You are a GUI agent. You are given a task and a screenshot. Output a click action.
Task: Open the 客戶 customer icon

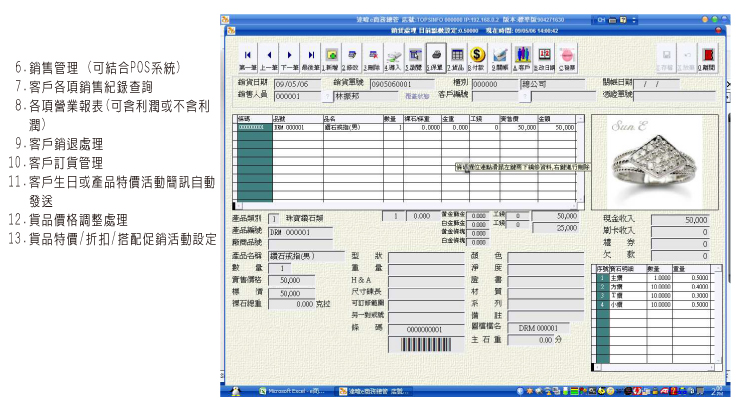click(521, 55)
